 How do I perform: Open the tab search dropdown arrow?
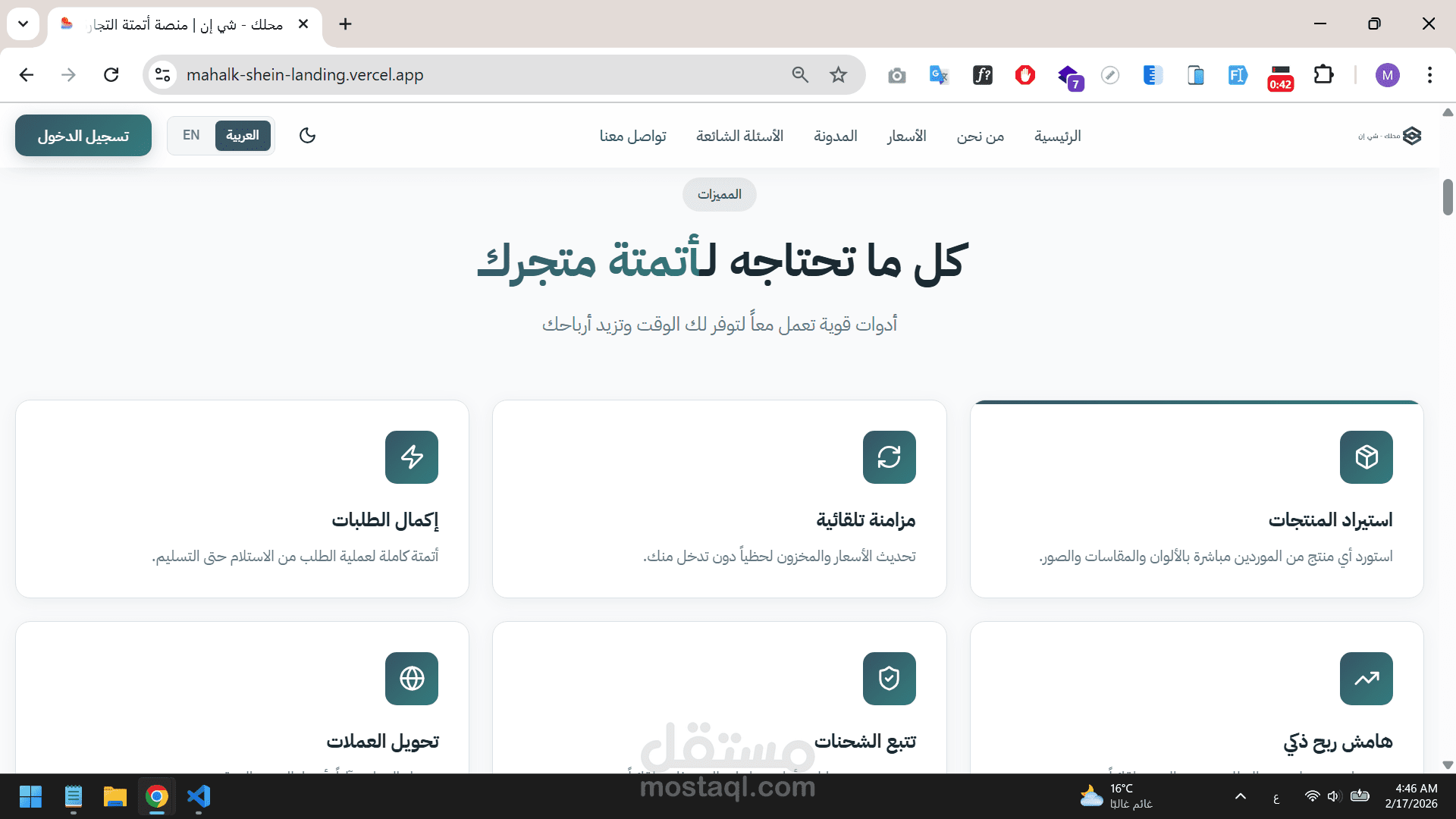24,24
